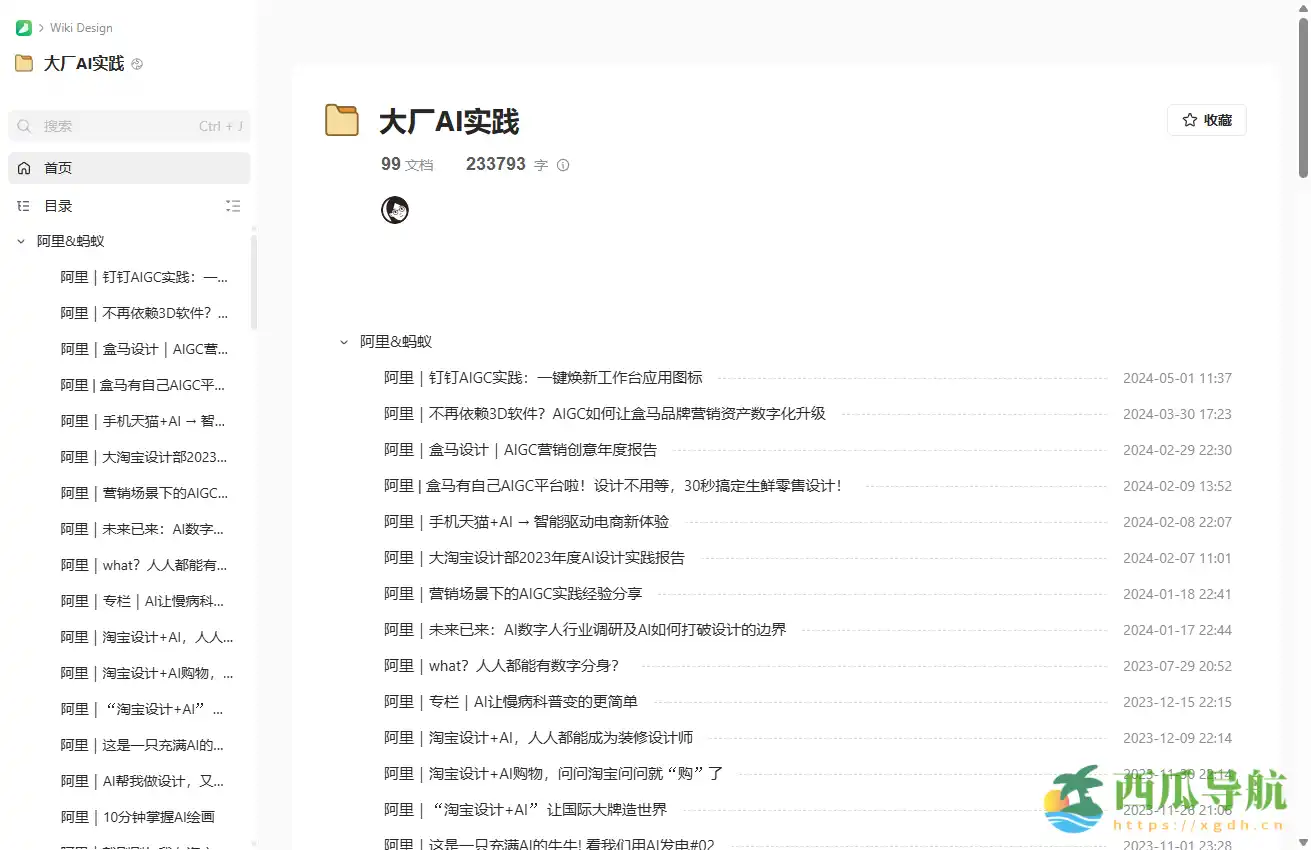Switch to the 目录 sidebar entry
Screen dimensions: 1311x850
[57, 206]
